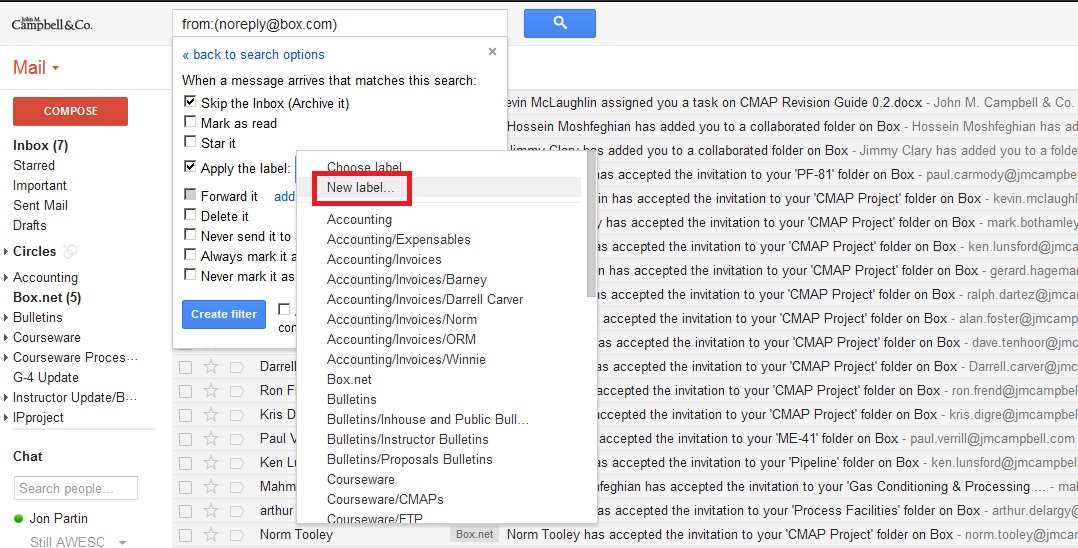The image size is (1078, 548).
Task: Toggle the Apply the label checkbox
Action: tap(190, 166)
